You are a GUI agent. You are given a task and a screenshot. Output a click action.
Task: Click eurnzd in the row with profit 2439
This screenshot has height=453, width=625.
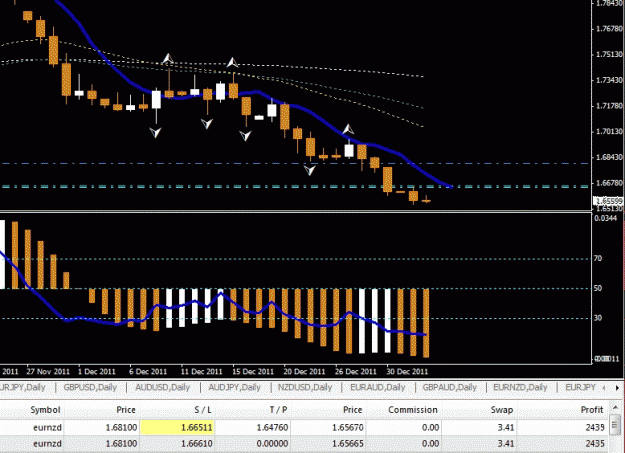pos(47,427)
